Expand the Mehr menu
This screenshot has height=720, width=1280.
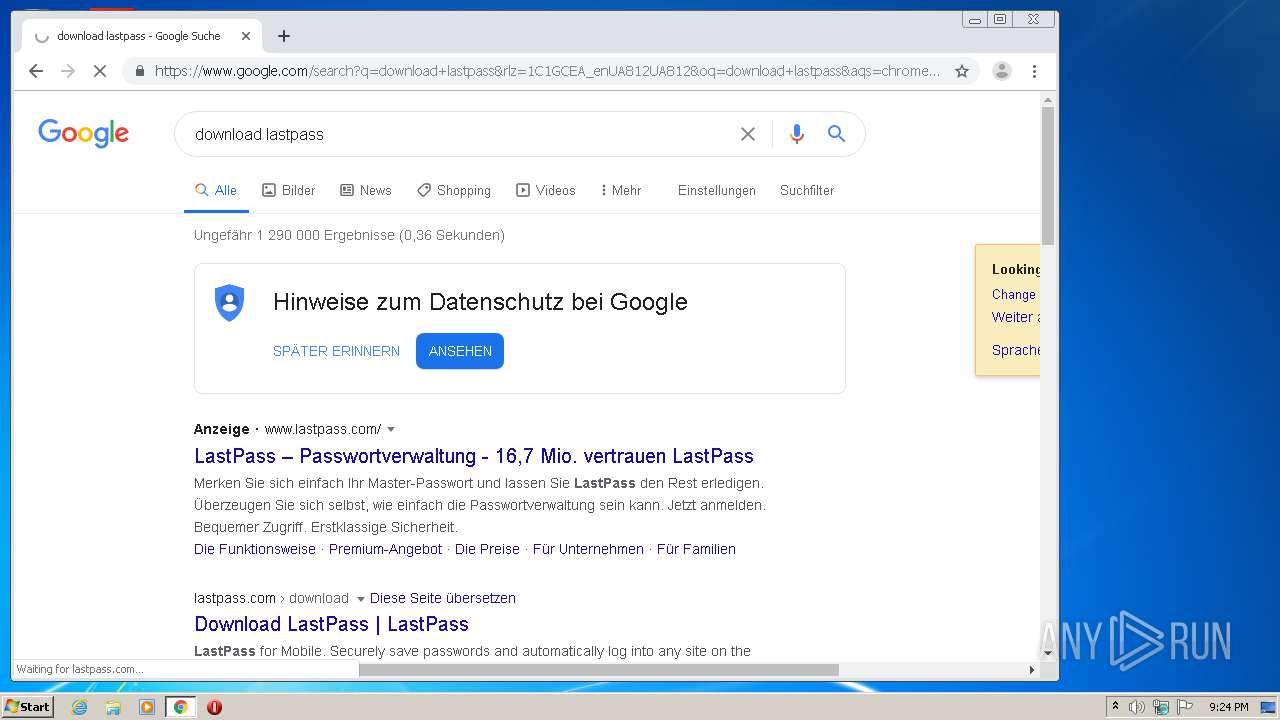620,190
